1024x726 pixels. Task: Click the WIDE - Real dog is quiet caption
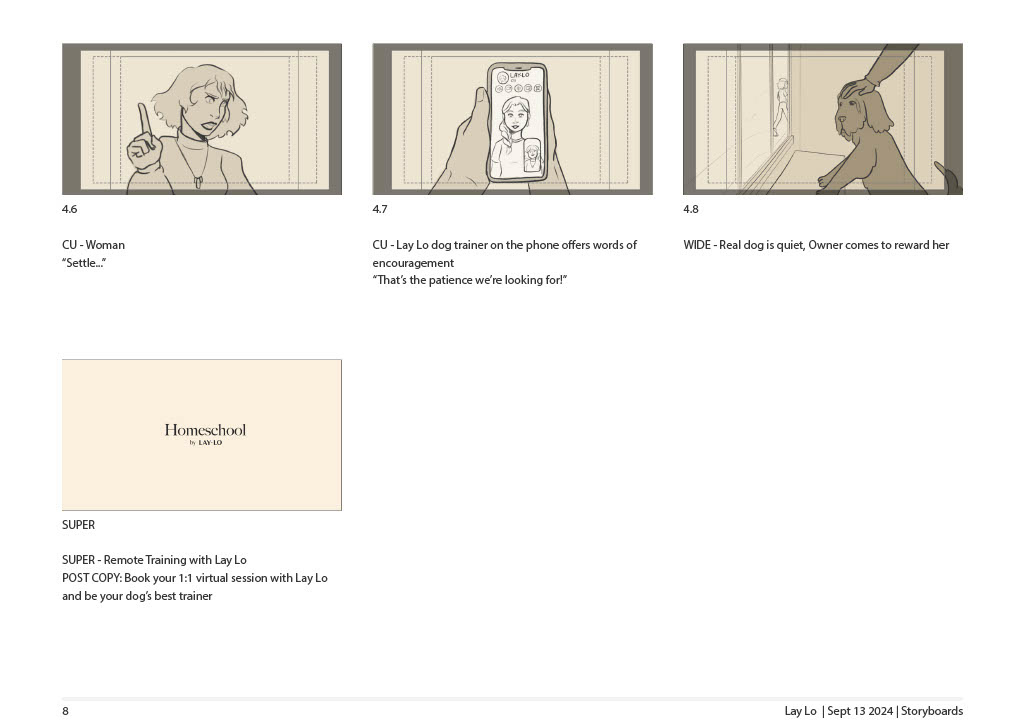pyautogui.click(x=816, y=245)
